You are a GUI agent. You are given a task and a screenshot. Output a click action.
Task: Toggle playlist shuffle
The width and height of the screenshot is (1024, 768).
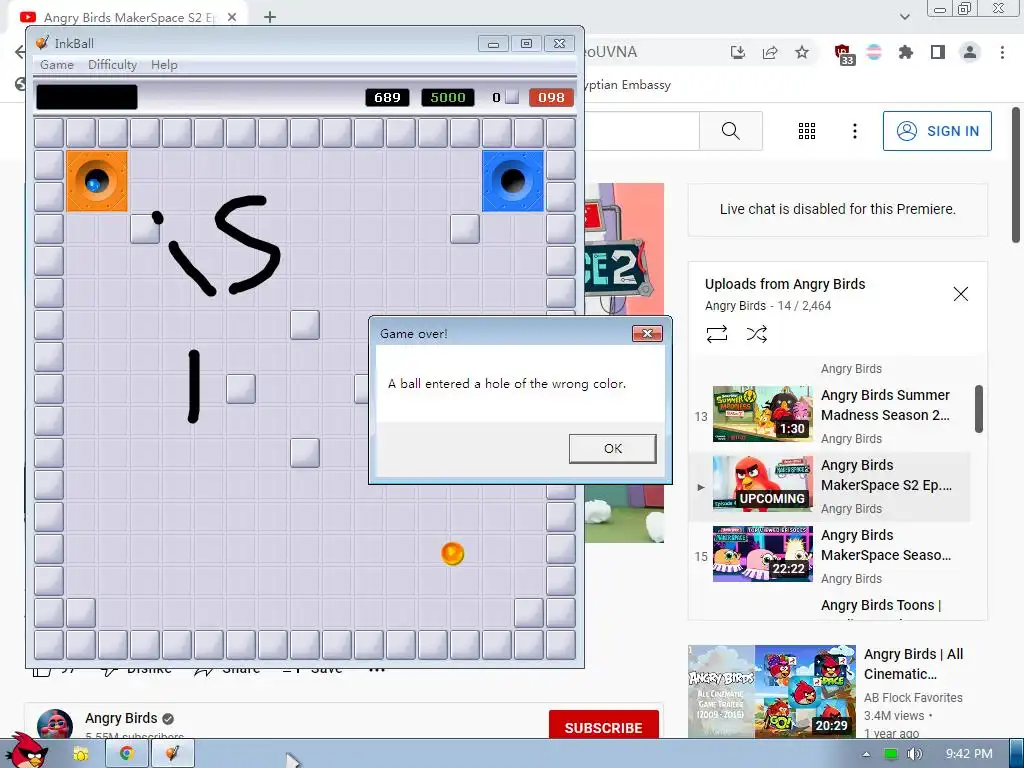click(756, 334)
